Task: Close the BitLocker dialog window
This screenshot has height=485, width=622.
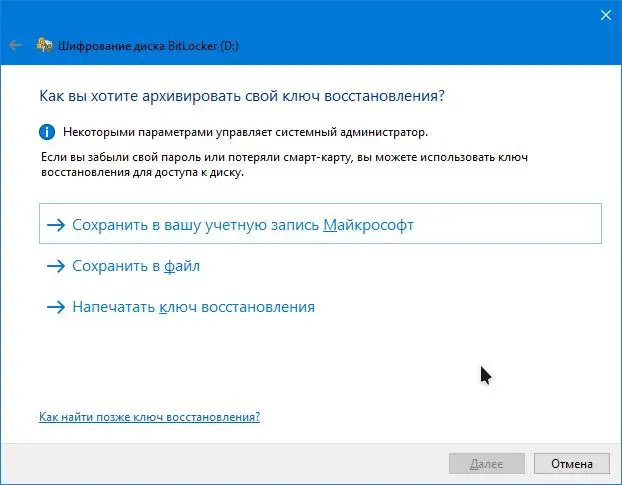Action: pos(606,15)
